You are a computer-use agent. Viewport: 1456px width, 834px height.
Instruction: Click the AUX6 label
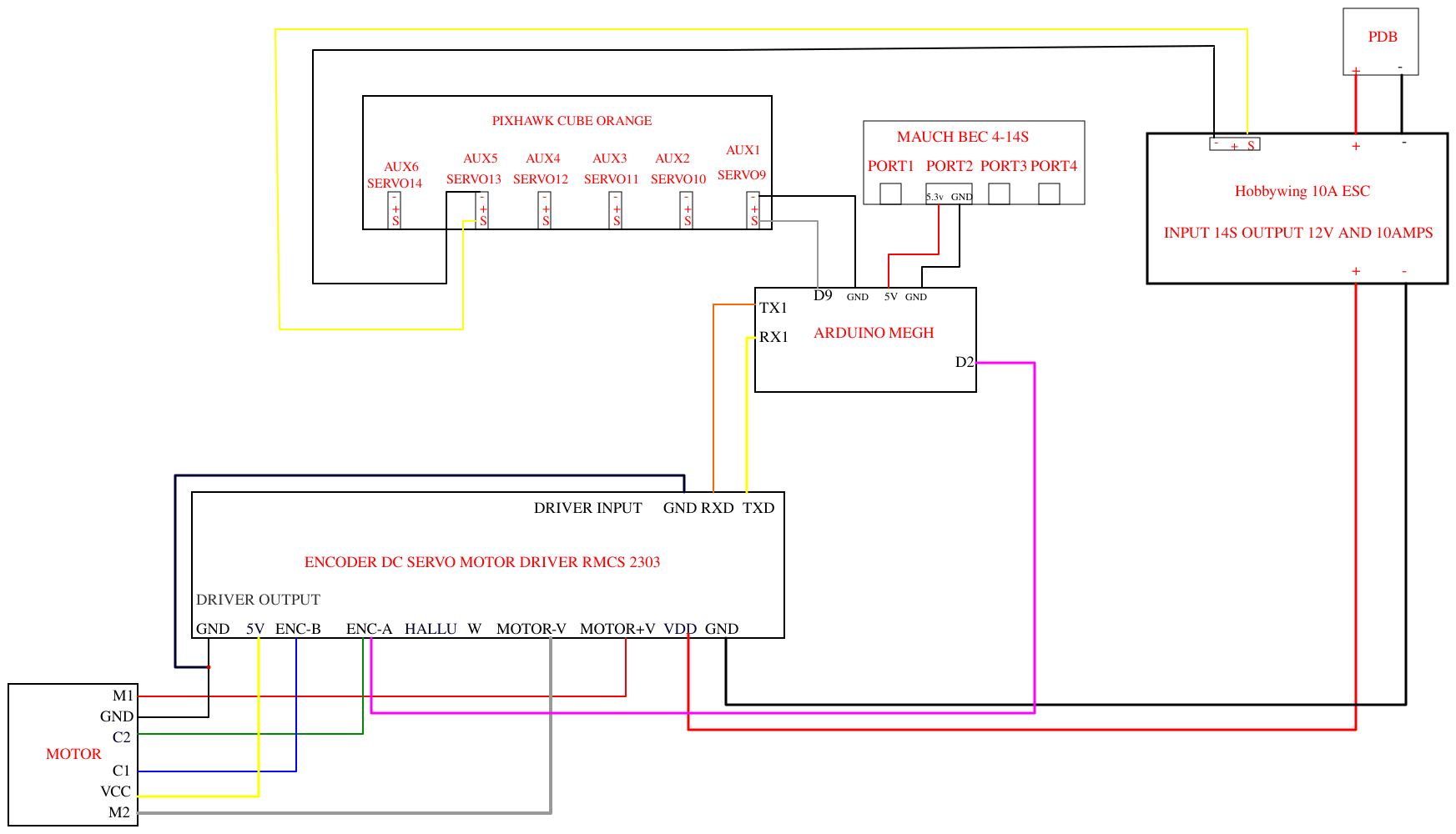click(401, 167)
